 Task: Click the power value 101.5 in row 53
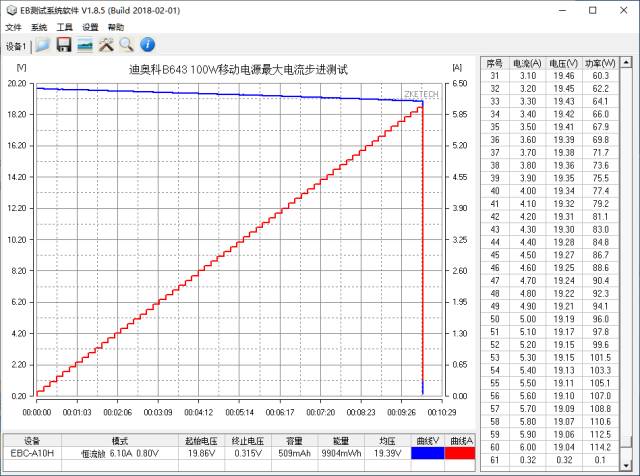click(x=600, y=358)
